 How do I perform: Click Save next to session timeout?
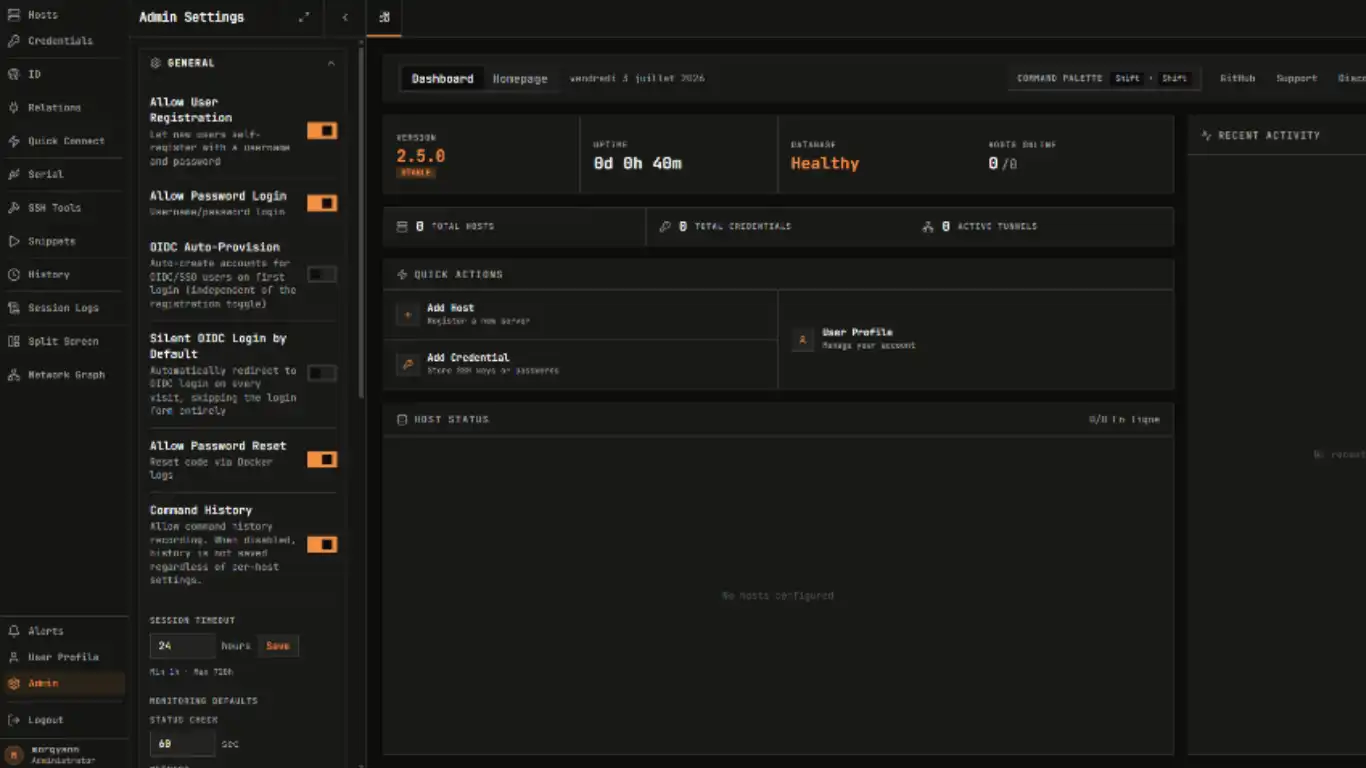click(278, 646)
